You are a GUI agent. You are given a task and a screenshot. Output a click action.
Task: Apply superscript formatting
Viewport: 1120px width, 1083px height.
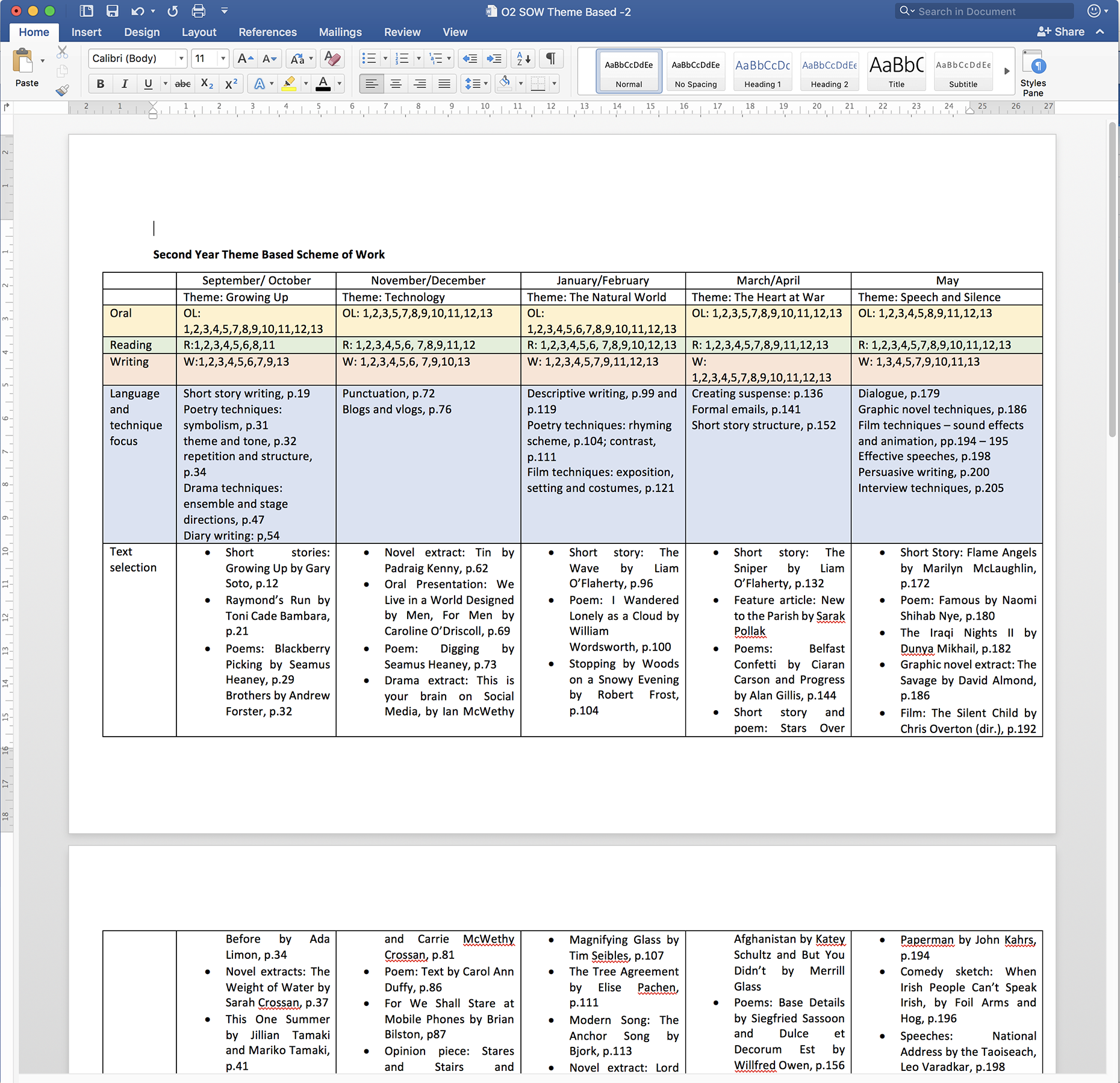point(231,84)
